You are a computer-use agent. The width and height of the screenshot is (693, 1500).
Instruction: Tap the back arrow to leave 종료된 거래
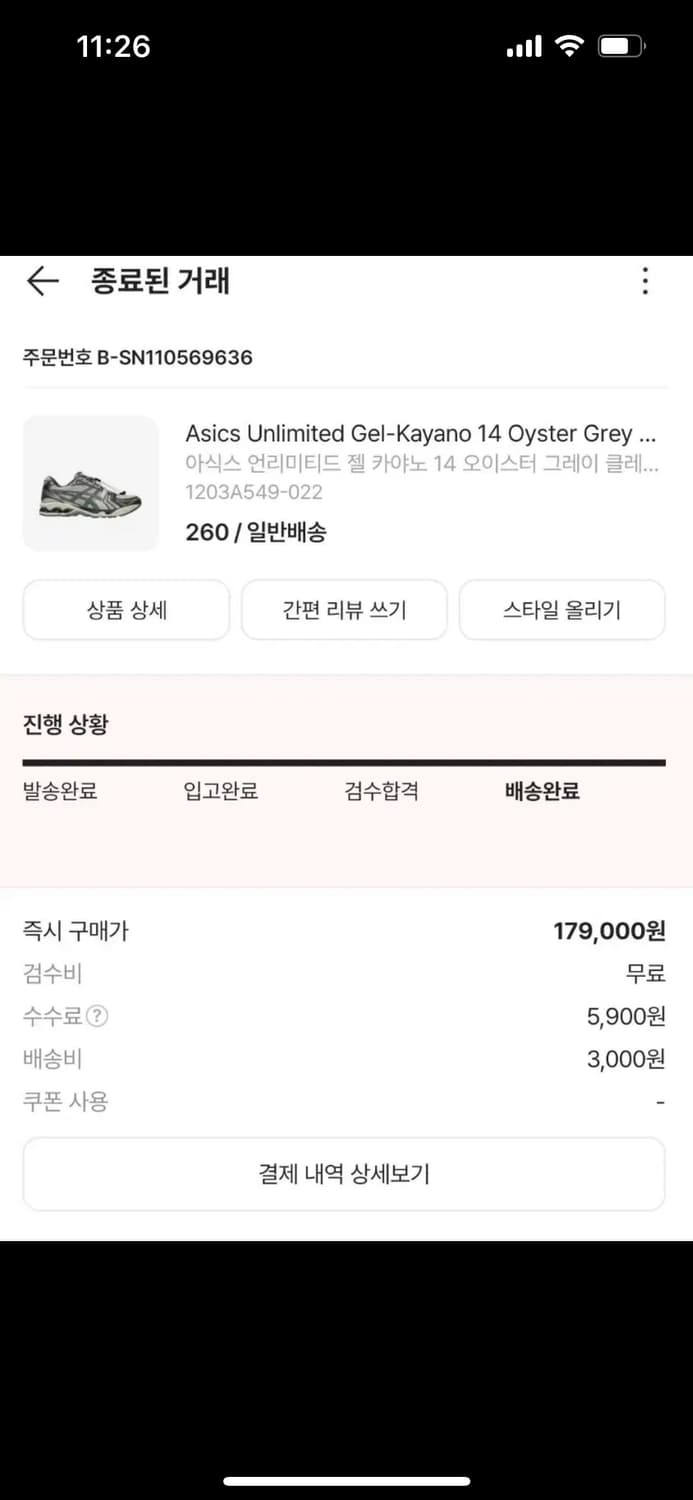pos(42,282)
